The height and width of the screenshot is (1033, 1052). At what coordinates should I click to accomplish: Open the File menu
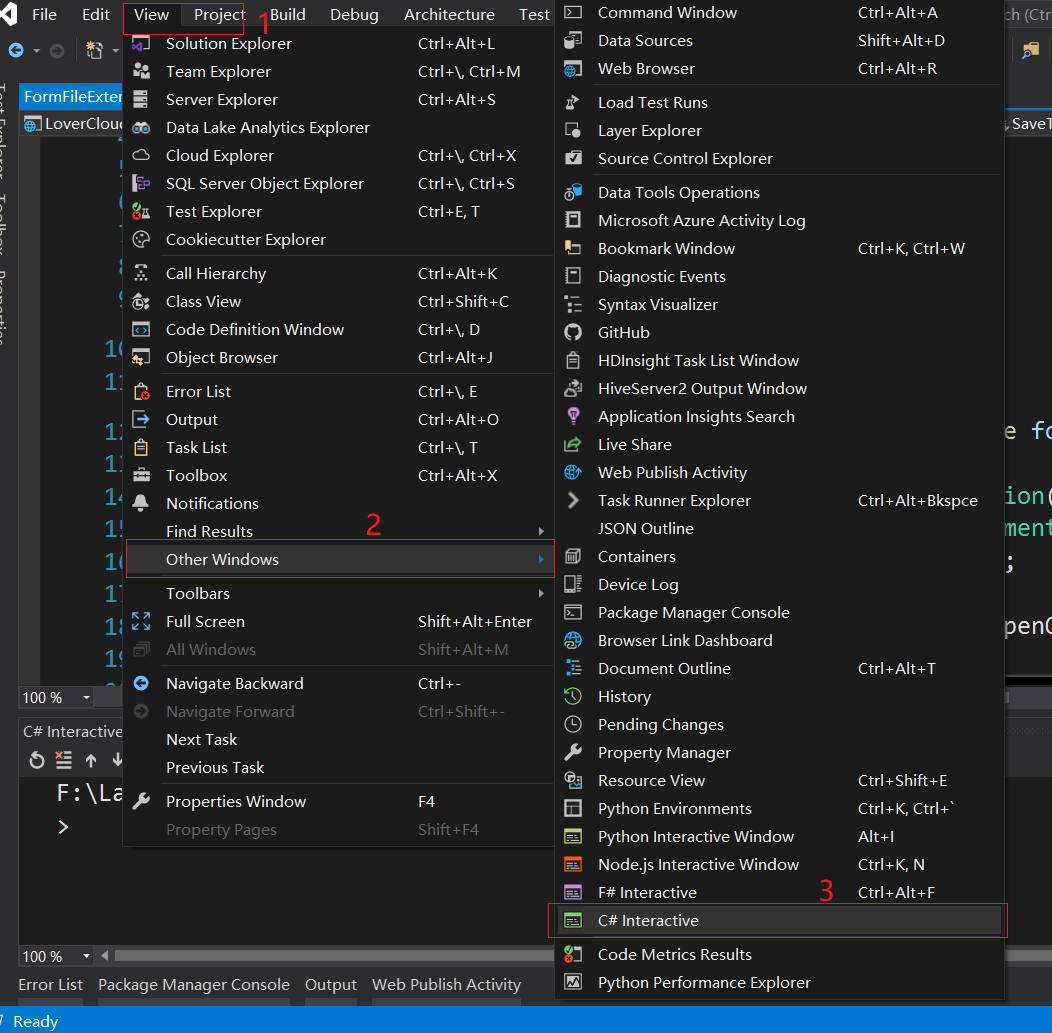point(44,15)
